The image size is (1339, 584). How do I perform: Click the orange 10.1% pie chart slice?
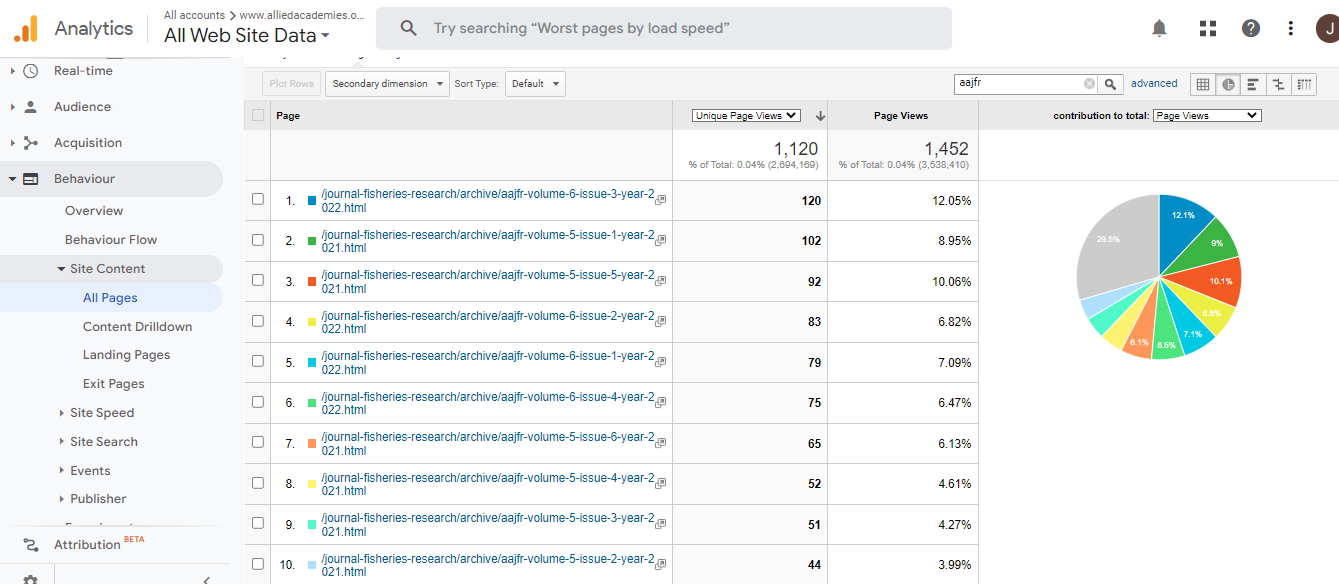pyautogui.click(x=1220, y=279)
